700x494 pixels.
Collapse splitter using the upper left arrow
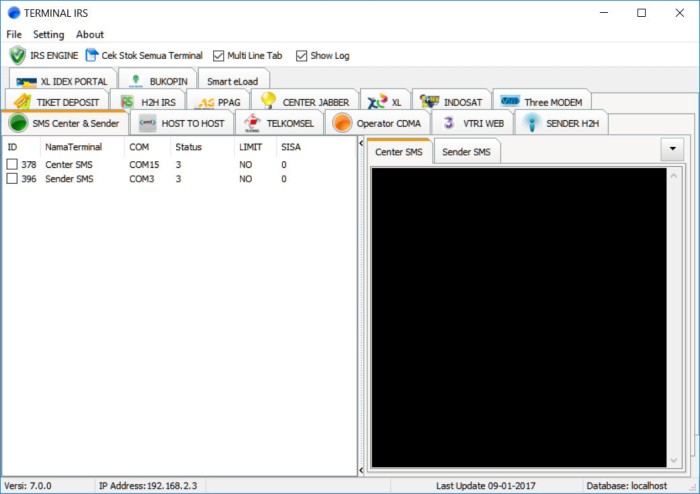pyautogui.click(x=361, y=143)
